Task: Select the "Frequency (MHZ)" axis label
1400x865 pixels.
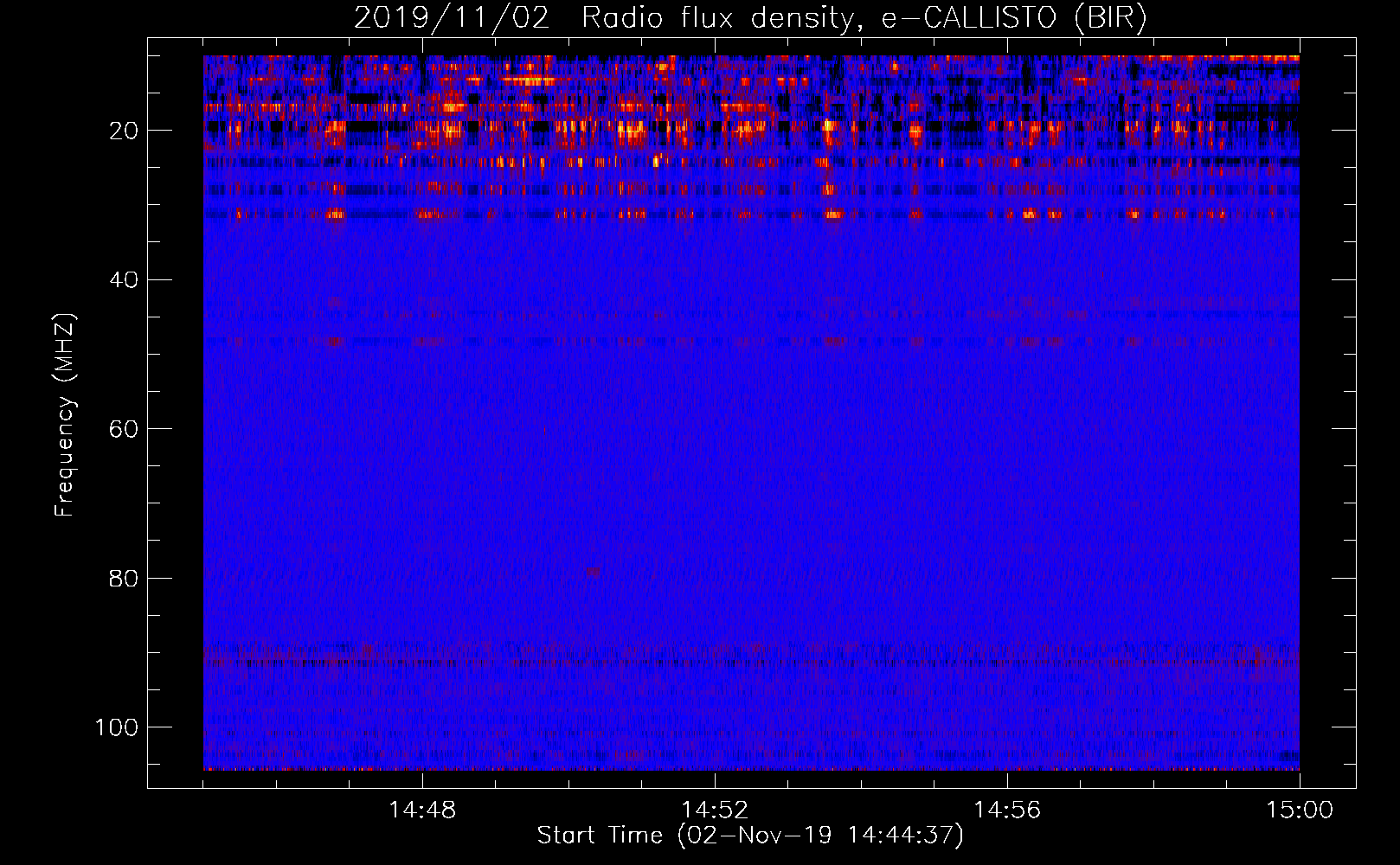Action: pyautogui.click(x=65, y=415)
